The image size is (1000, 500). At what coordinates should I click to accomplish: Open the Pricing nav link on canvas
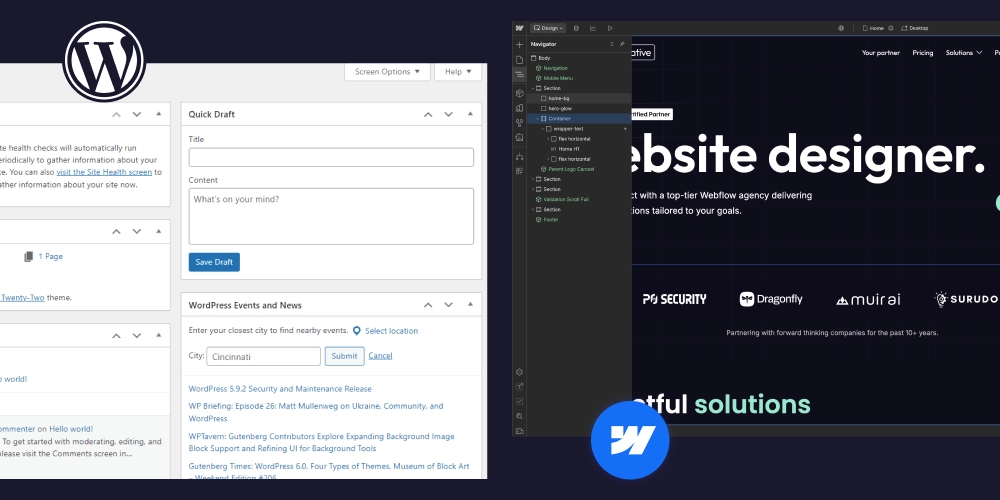(922, 53)
